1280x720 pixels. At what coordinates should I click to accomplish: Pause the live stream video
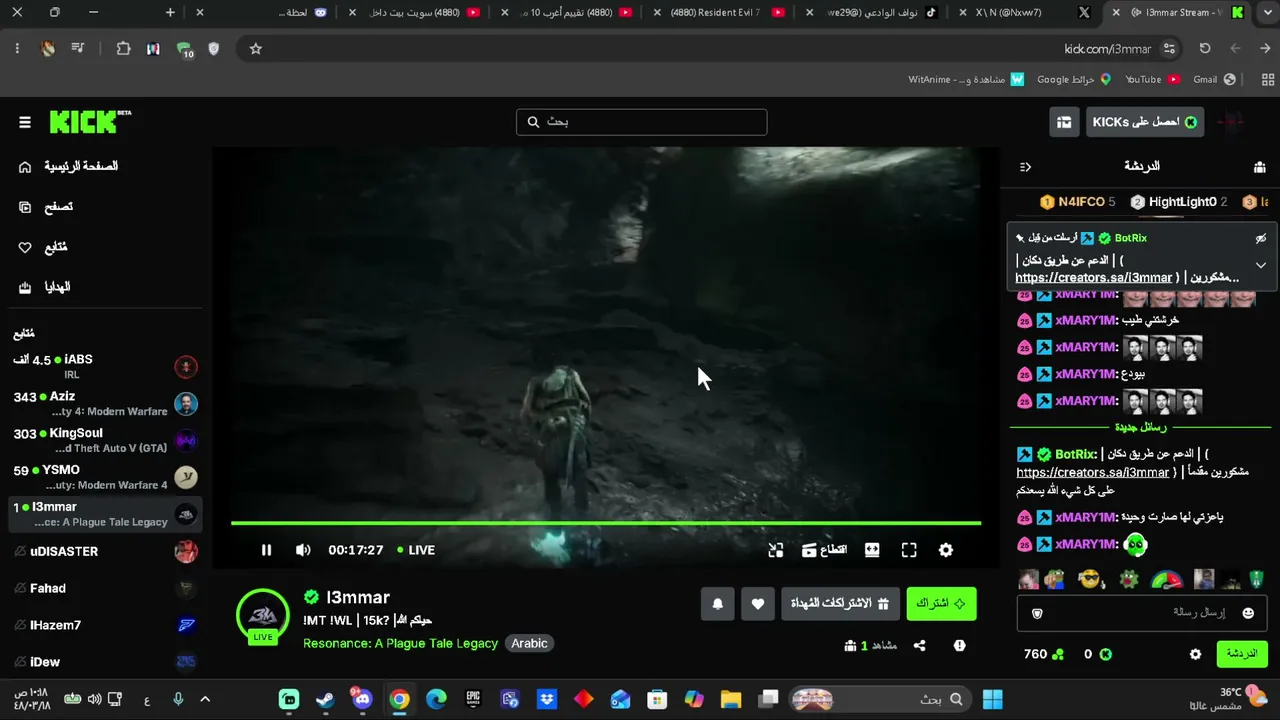266,550
